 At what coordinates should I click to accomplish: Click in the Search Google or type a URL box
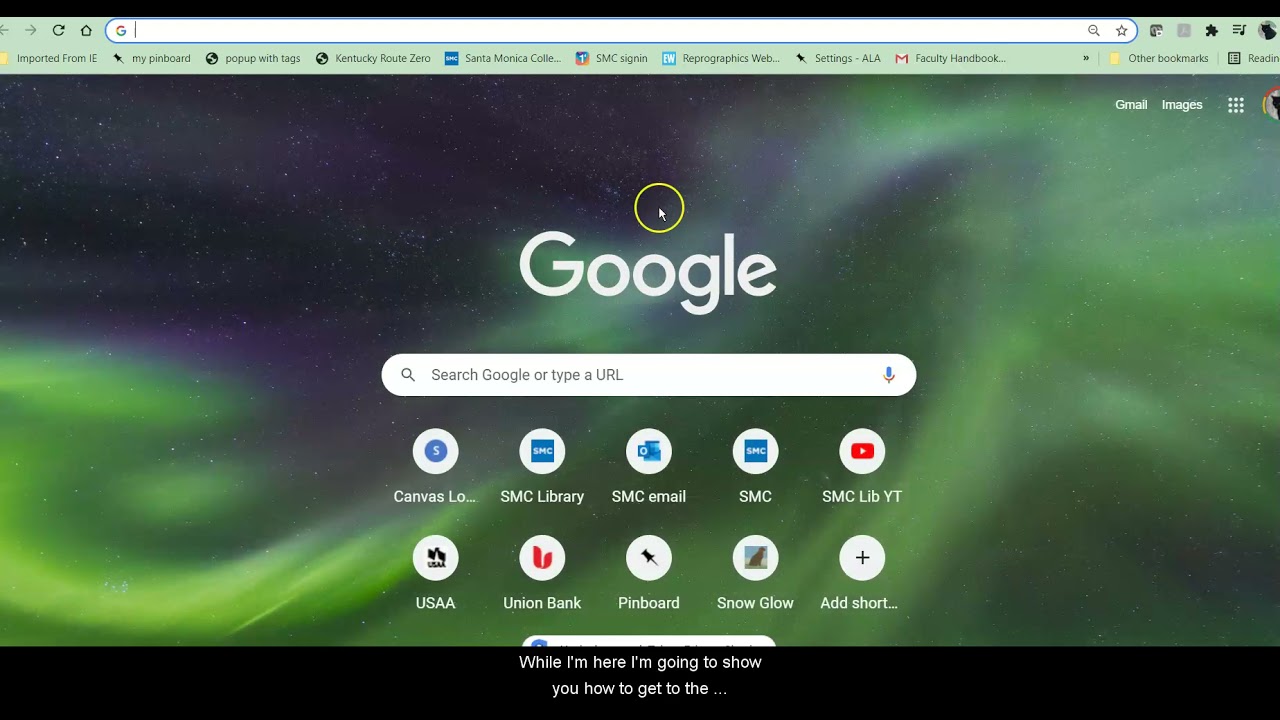pyautogui.click(x=648, y=375)
